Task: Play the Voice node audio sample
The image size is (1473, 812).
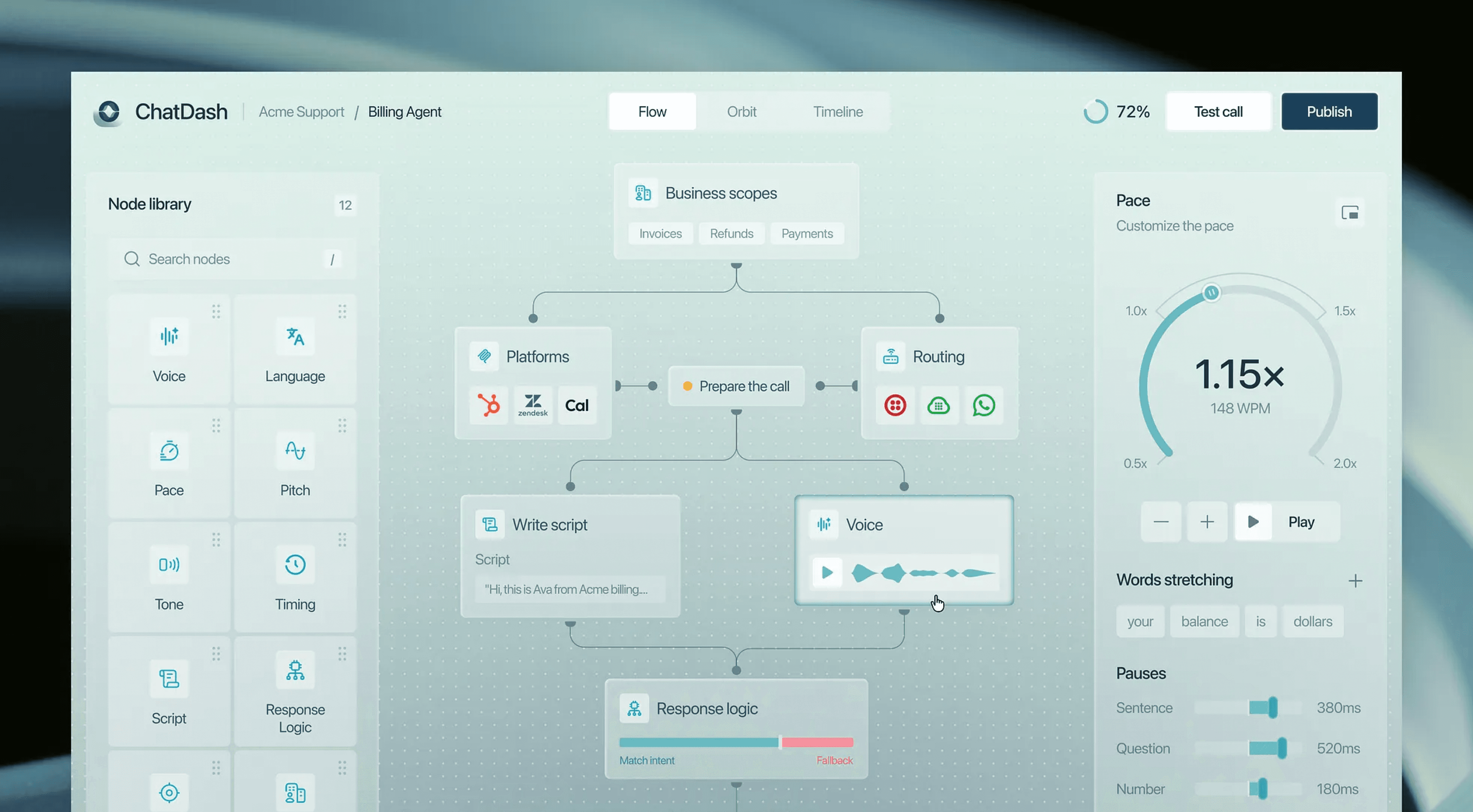Action: pyautogui.click(x=827, y=572)
